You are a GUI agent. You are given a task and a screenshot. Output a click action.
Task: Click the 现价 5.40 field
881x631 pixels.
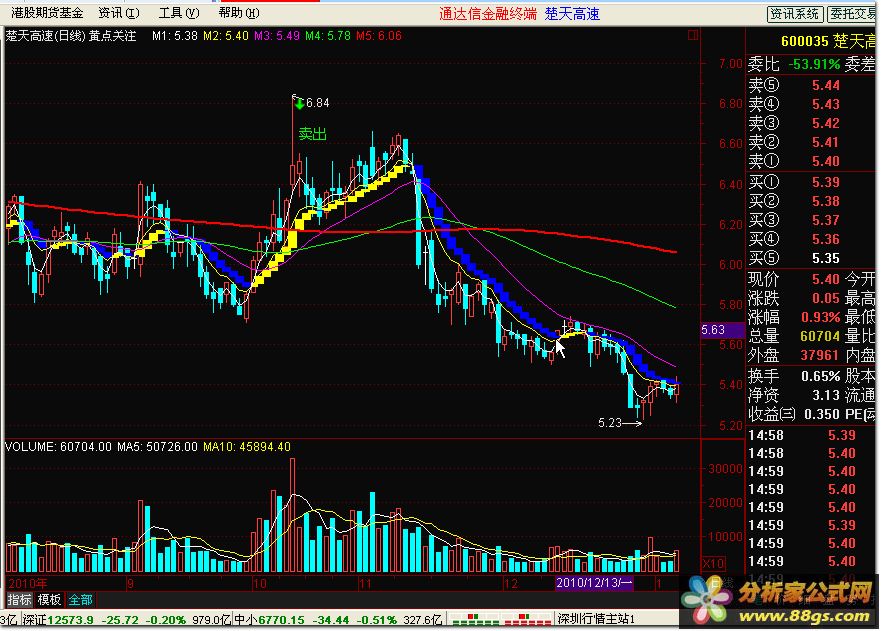794,279
